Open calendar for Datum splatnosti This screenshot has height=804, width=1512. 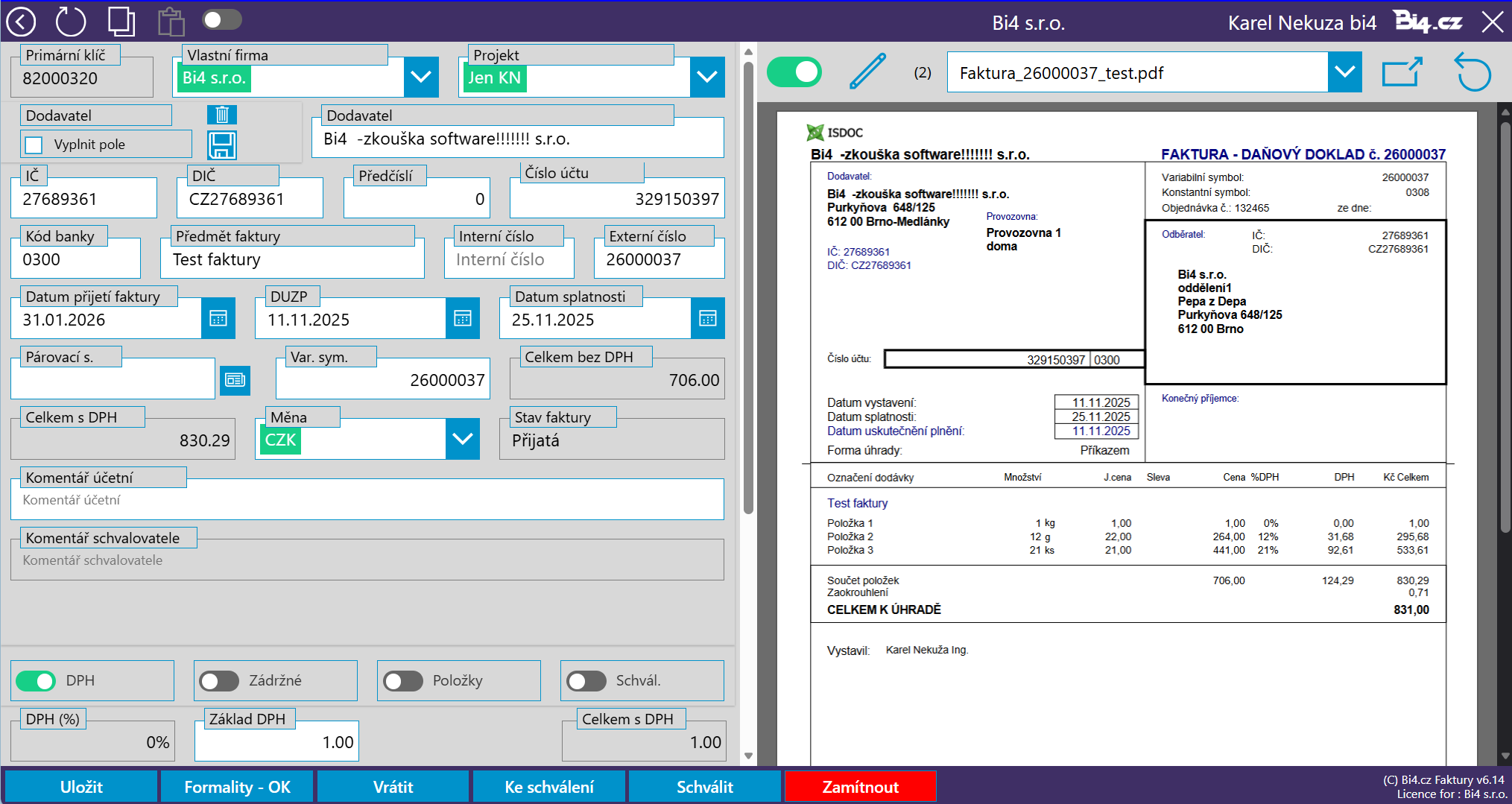point(707,319)
